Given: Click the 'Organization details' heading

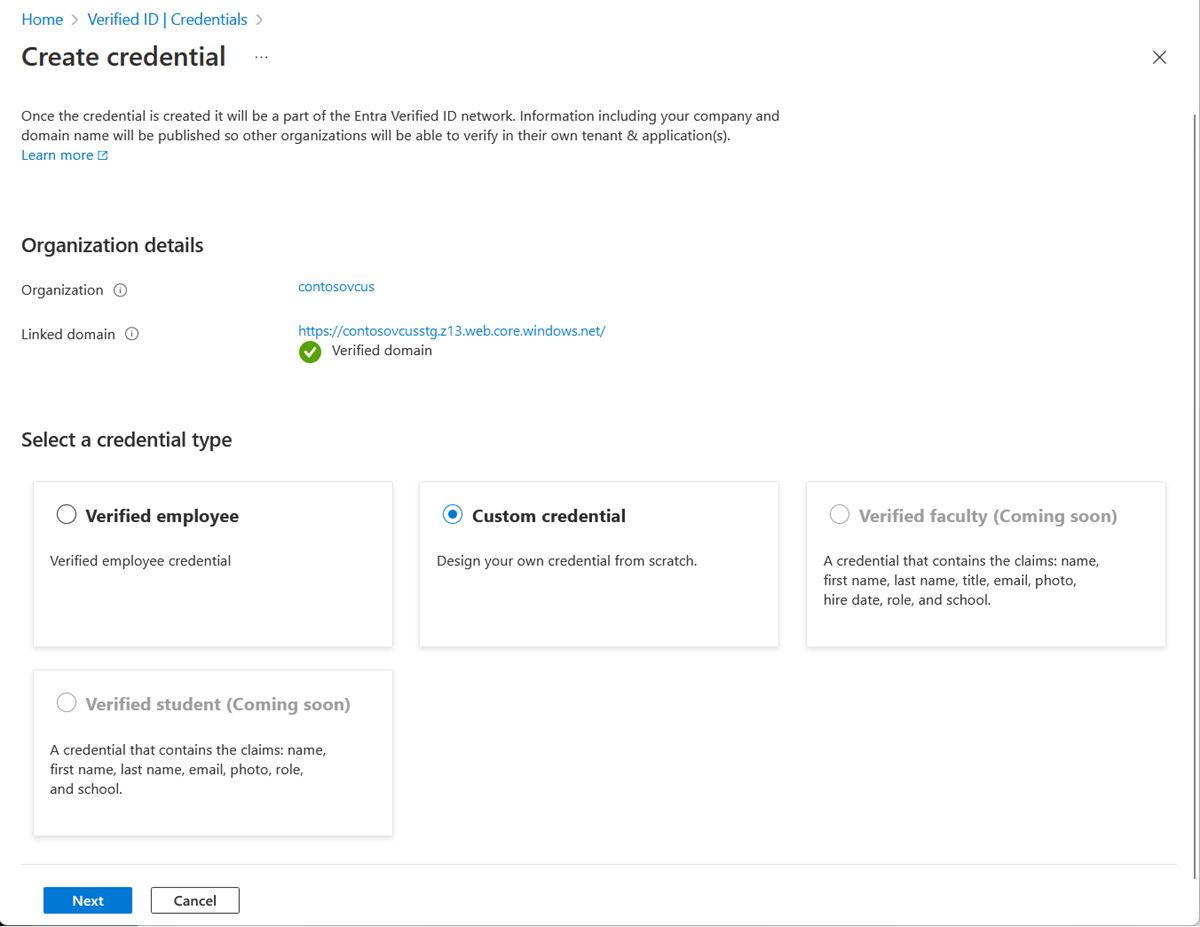Looking at the screenshot, I should click(112, 245).
